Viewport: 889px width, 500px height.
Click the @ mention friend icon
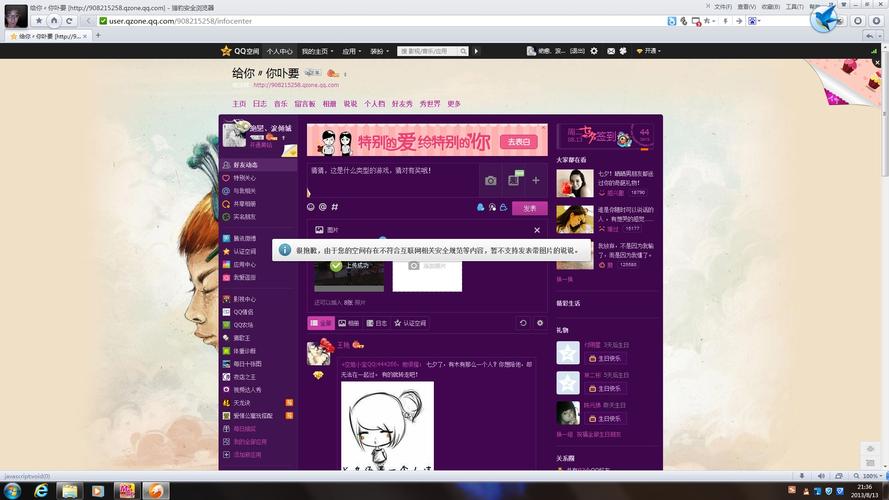323,207
